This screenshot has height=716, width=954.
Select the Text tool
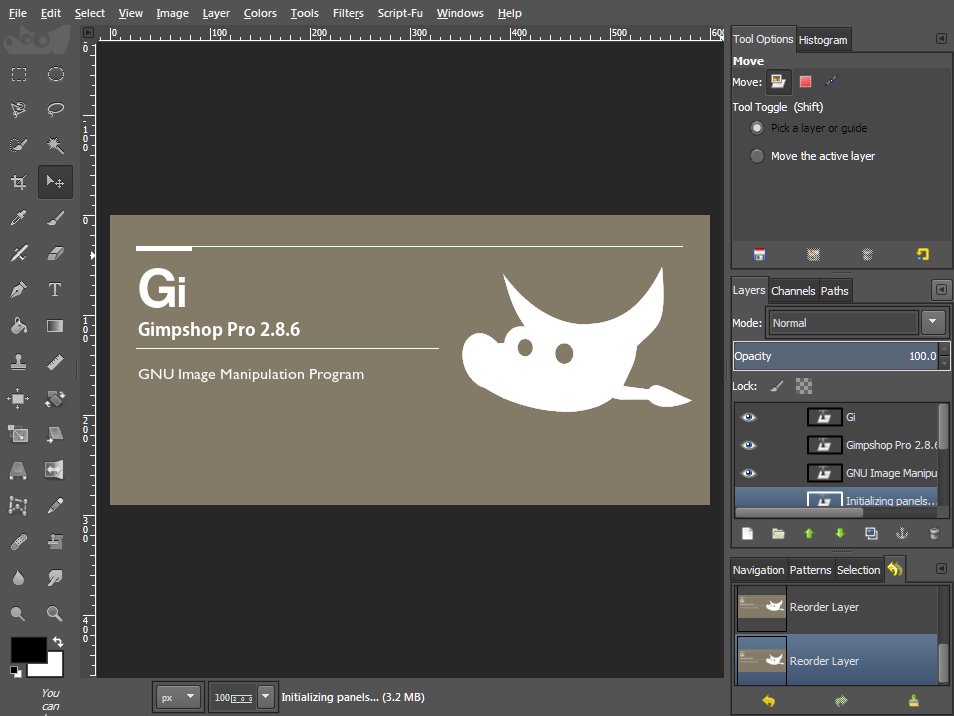[x=55, y=290]
